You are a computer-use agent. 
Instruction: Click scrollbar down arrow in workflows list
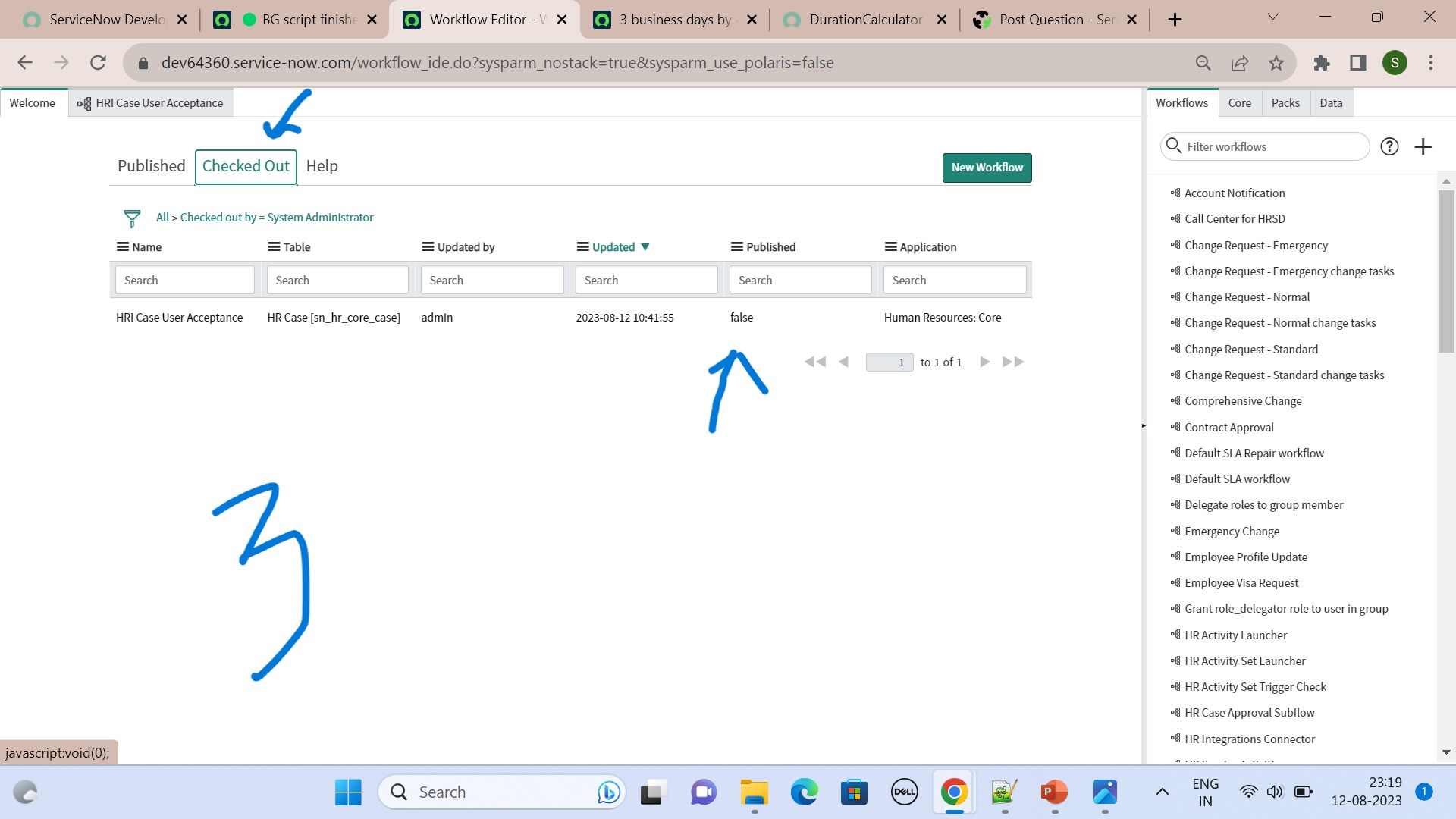click(x=1446, y=752)
